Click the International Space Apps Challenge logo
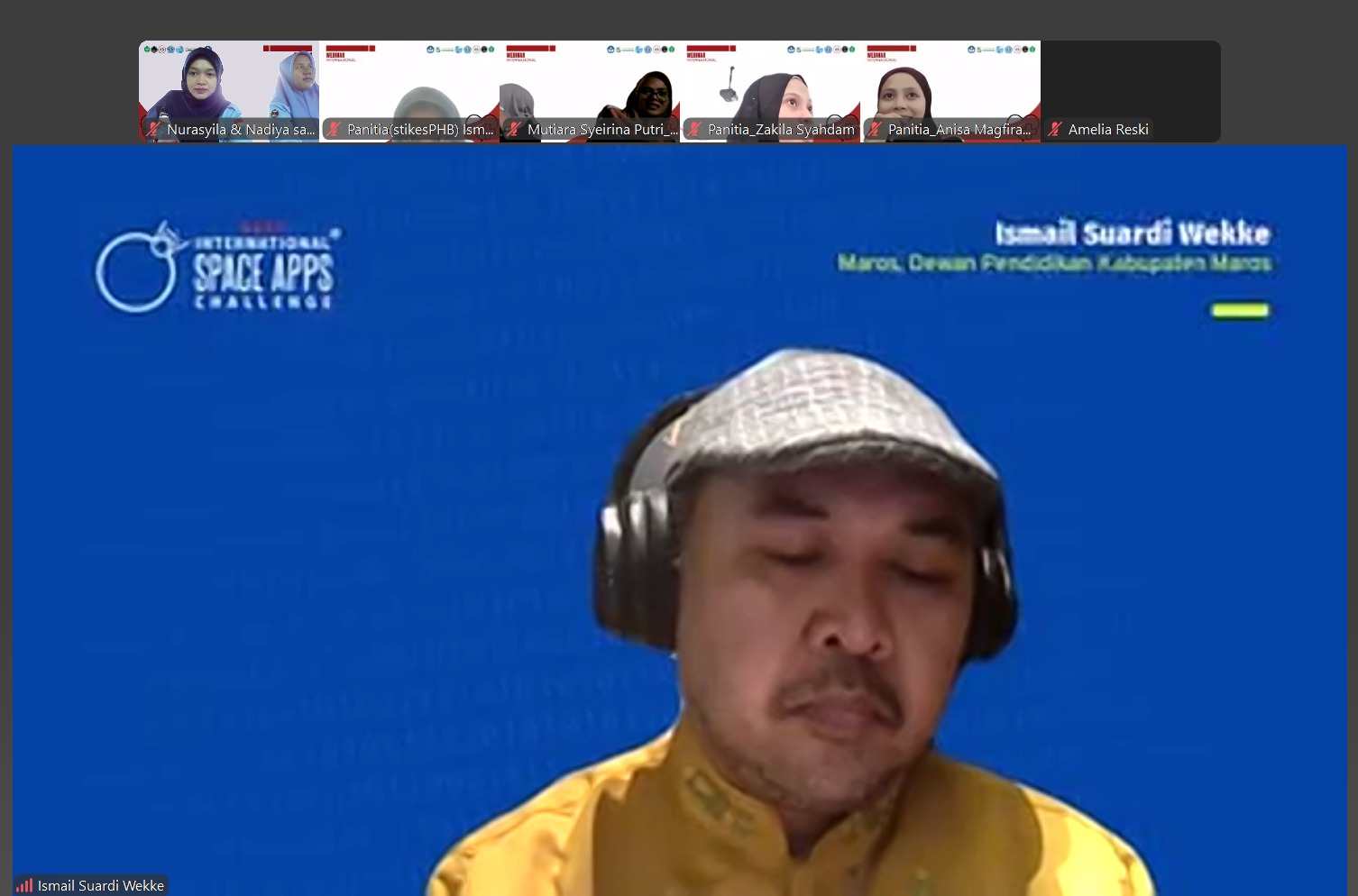 click(218, 267)
